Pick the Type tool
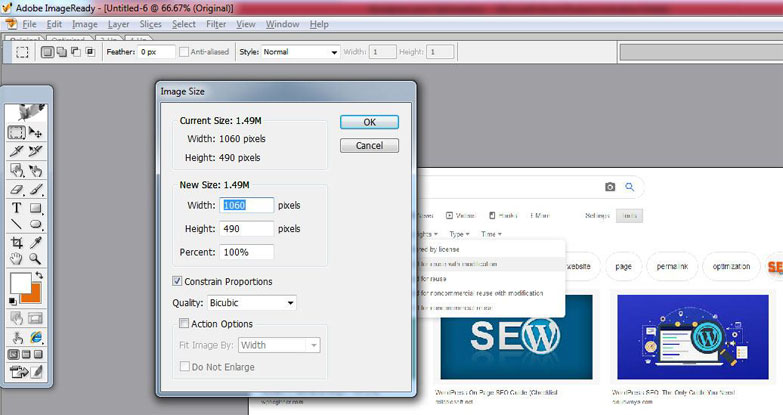The image size is (783, 415). pyautogui.click(x=17, y=208)
